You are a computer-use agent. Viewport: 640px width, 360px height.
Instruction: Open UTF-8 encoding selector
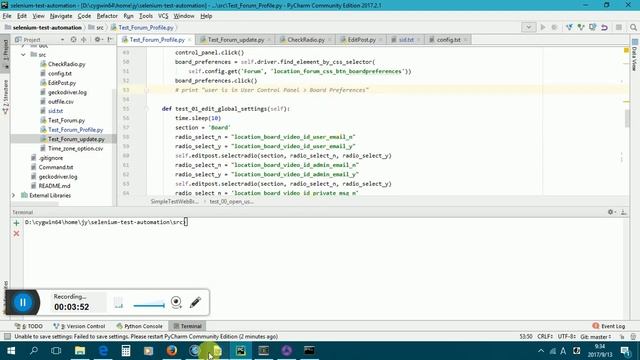(x=567, y=336)
